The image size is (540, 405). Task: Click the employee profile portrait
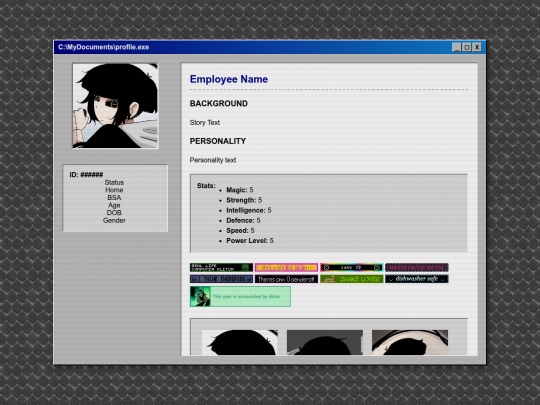click(x=115, y=106)
